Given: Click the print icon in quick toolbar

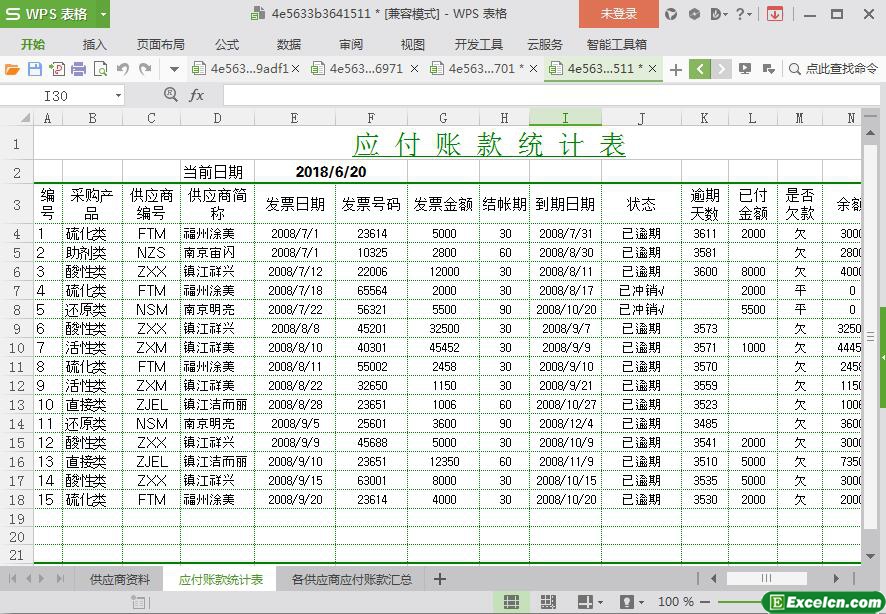Looking at the screenshot, I should (x=78, y=69).
